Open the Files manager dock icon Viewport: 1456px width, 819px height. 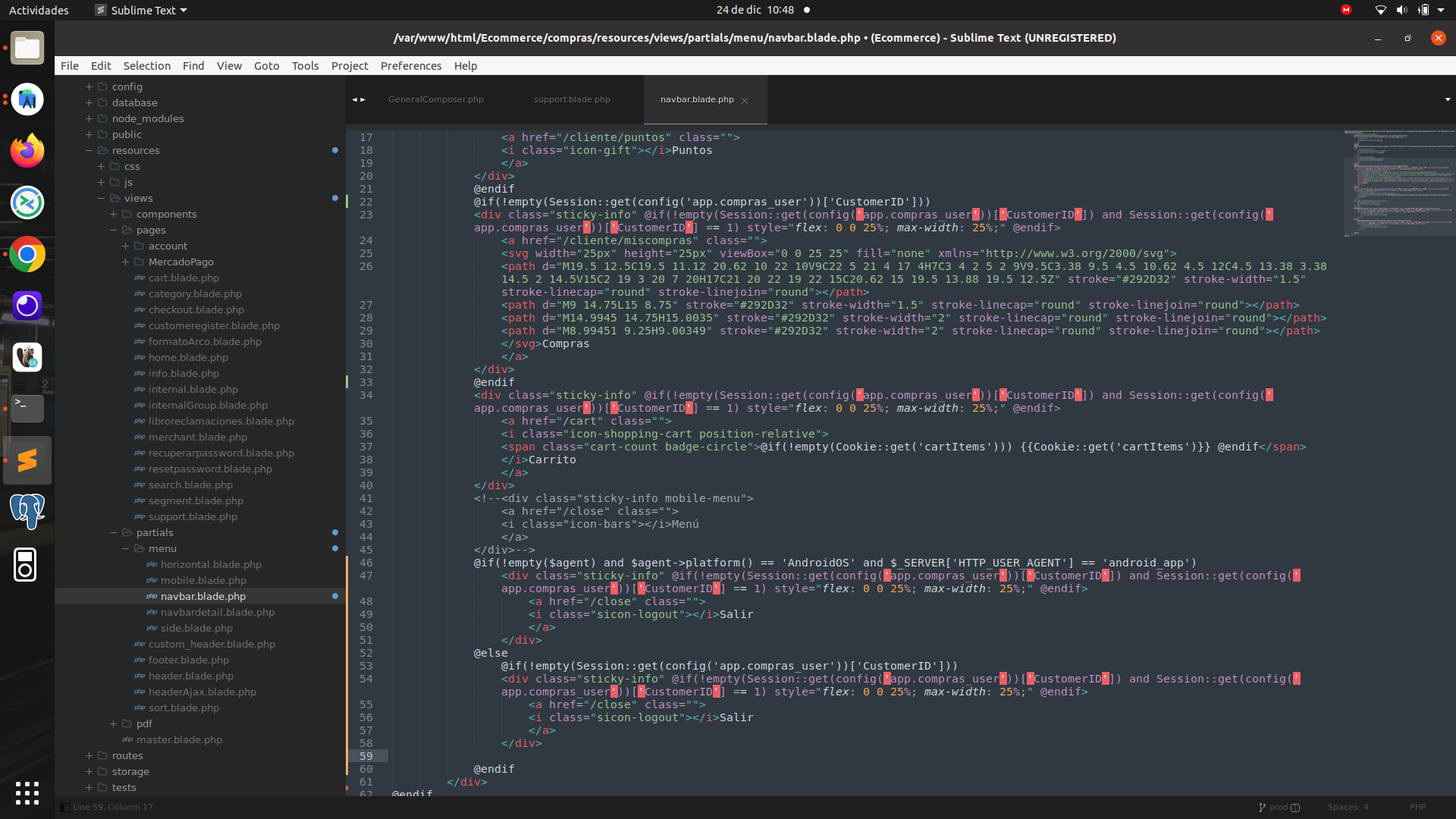tap(27, 48)
